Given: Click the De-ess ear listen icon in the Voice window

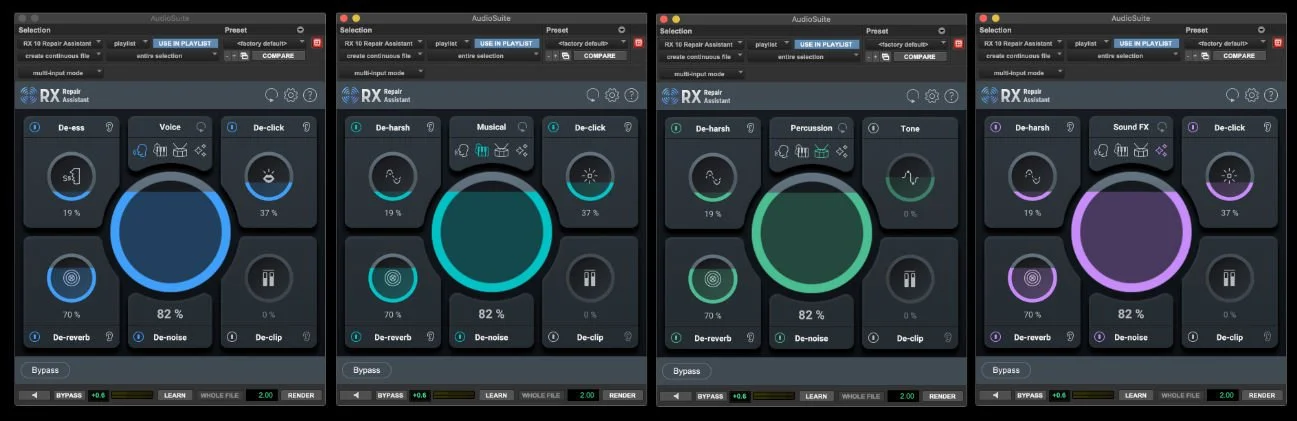Looking at the screenshot, I should [111, 127].
